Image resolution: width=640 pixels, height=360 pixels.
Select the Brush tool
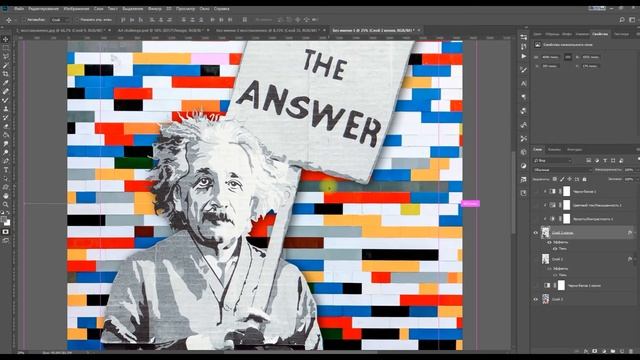[x=6, y=100]
